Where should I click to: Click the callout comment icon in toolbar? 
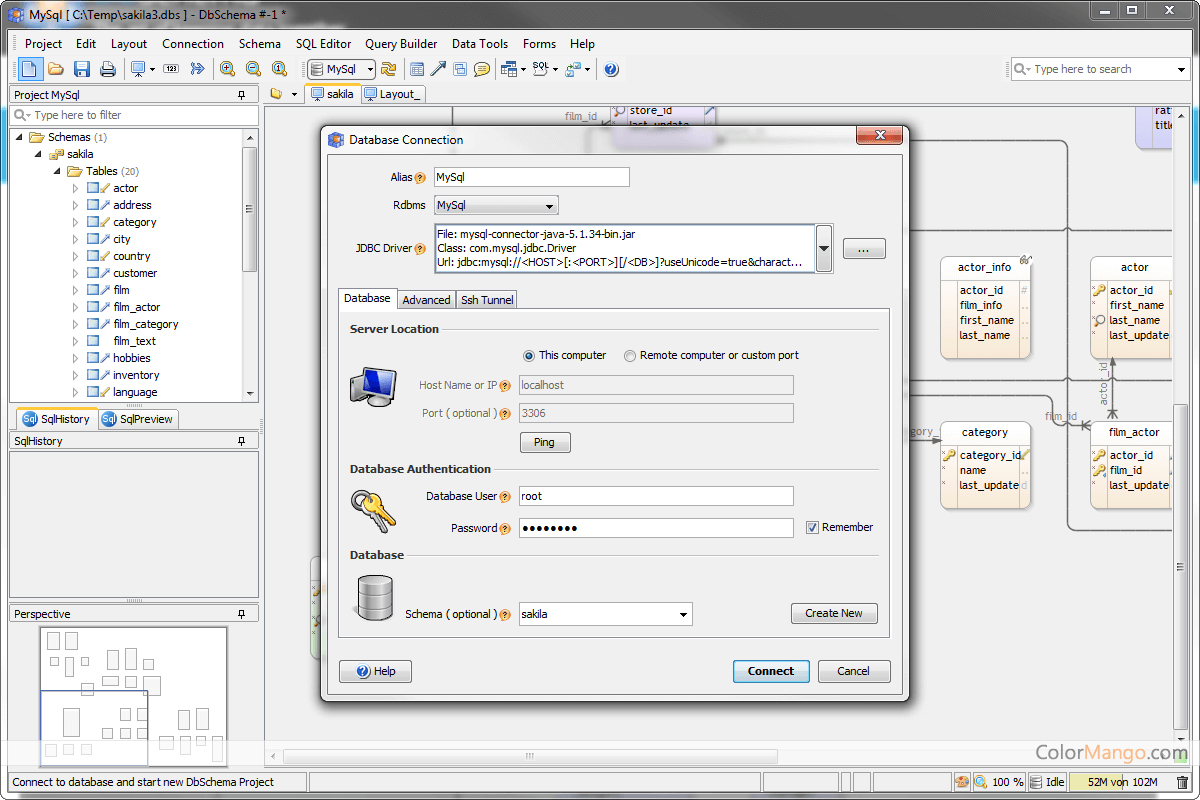click(482, 69)
